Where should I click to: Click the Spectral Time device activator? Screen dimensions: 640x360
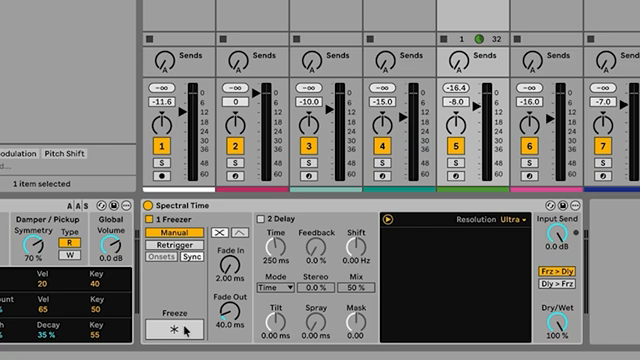click(x=148, y=205)
